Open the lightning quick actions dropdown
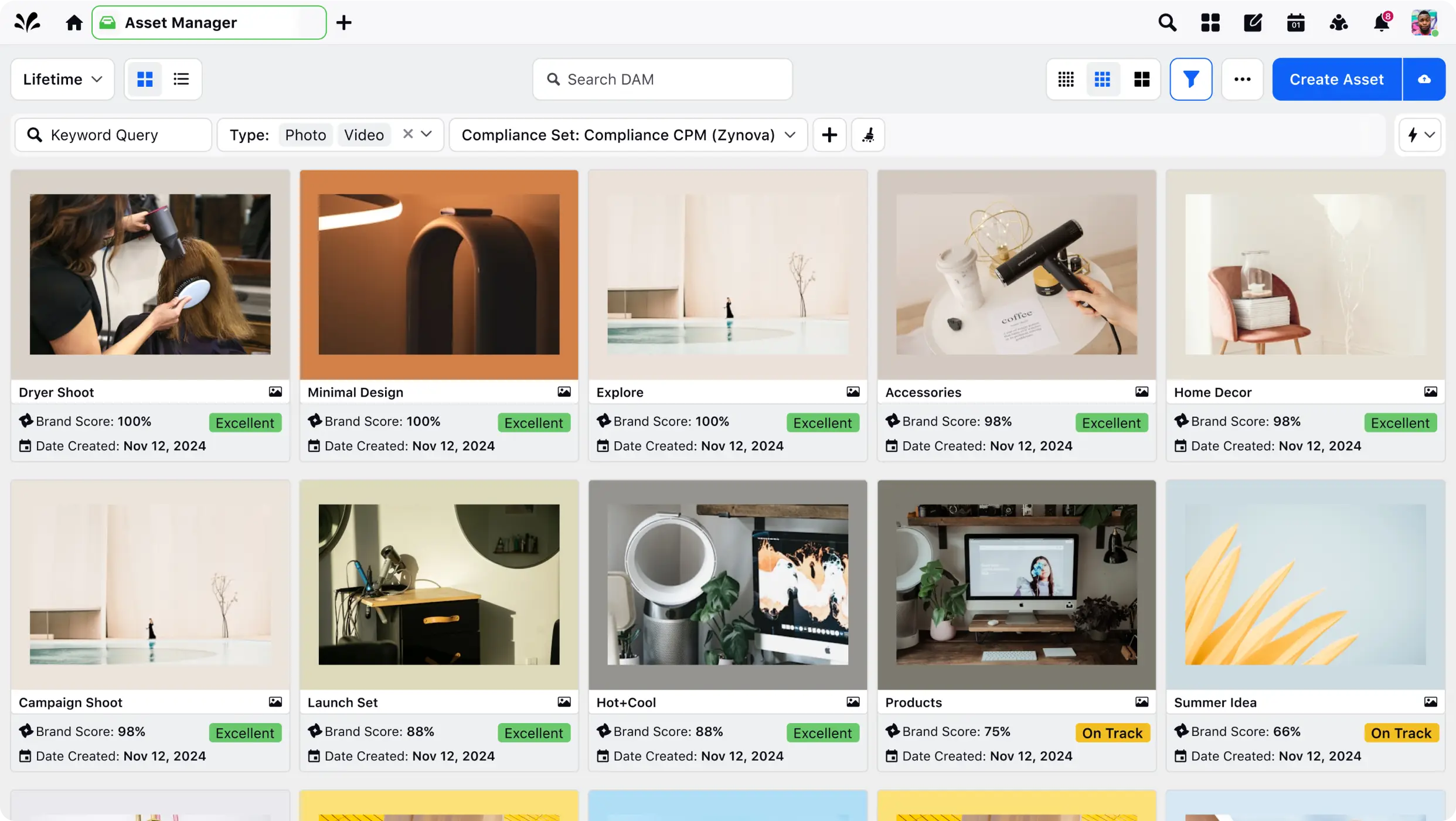Image resolution: width=1456 pixels, height=821 pixels. (1420, 135)
